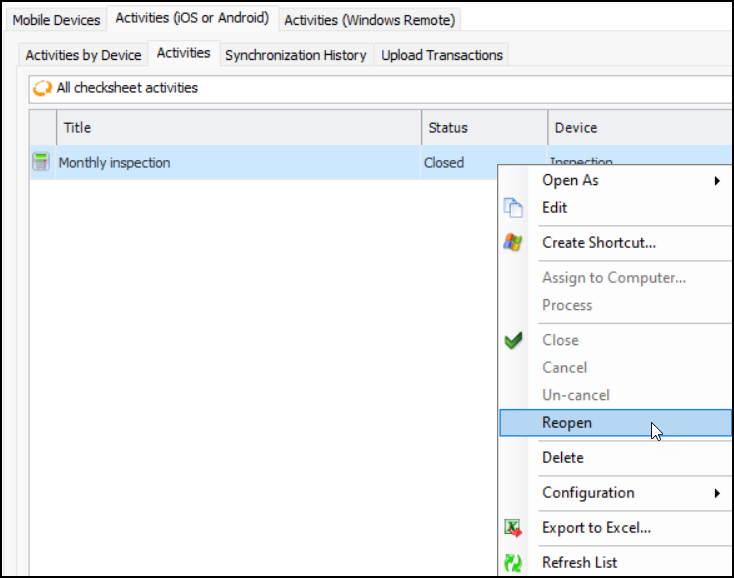Expand the Open As submenu arrow
The height and width of the screenshot is (578, 734).
tap(717, 181)
